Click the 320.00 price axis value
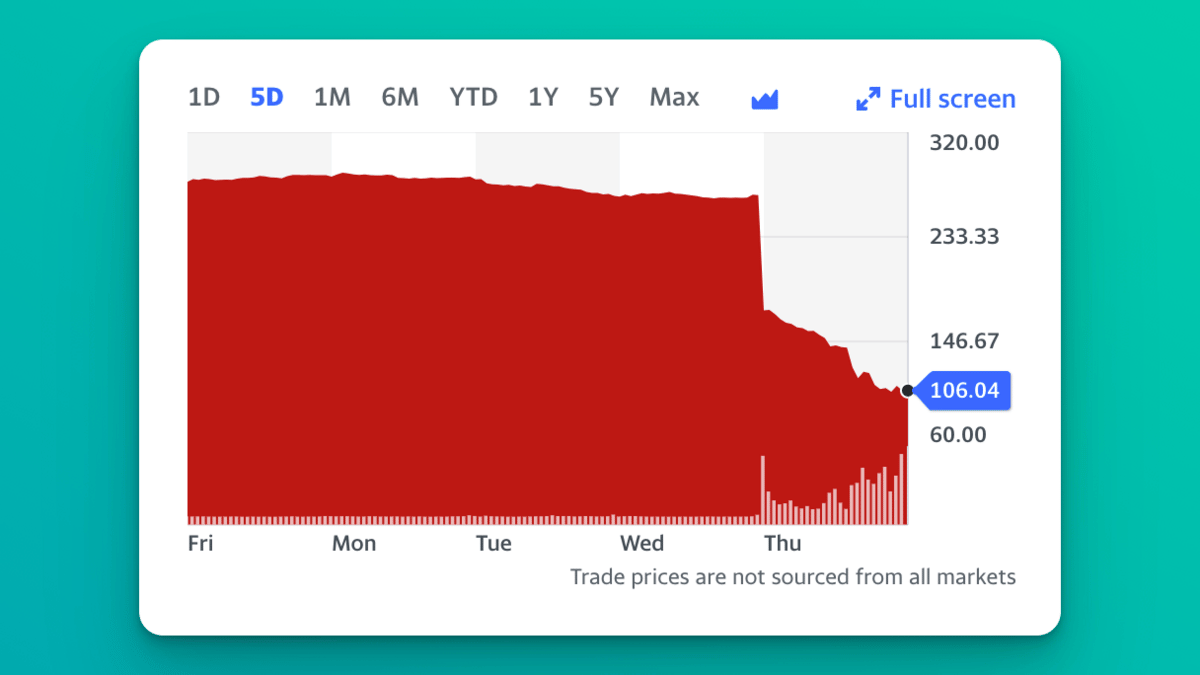Image resolution: width=1200 pixels, height=675 pixels. point(963,142)
